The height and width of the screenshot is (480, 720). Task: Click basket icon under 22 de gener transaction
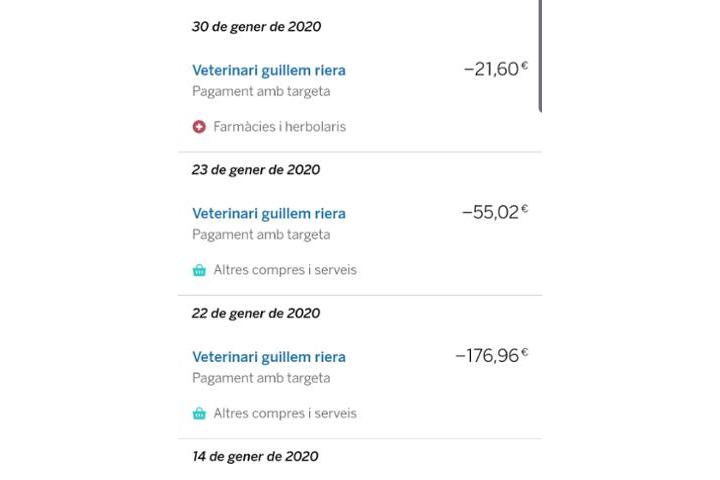click(x=199, y=413)
